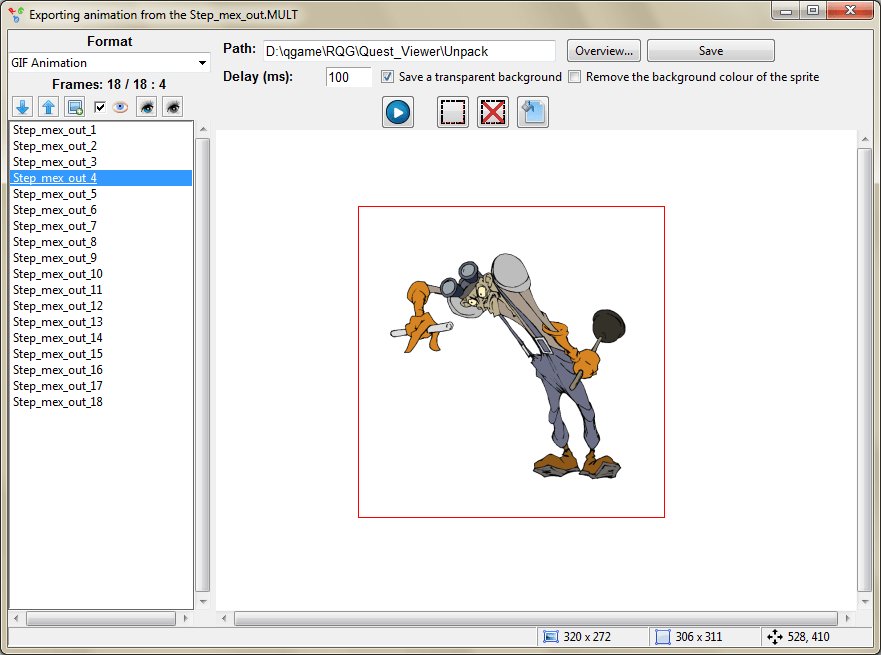The image size is (881, 655).
Task: Click the selection size icon in status bar
Action: [x=663, y=637]
